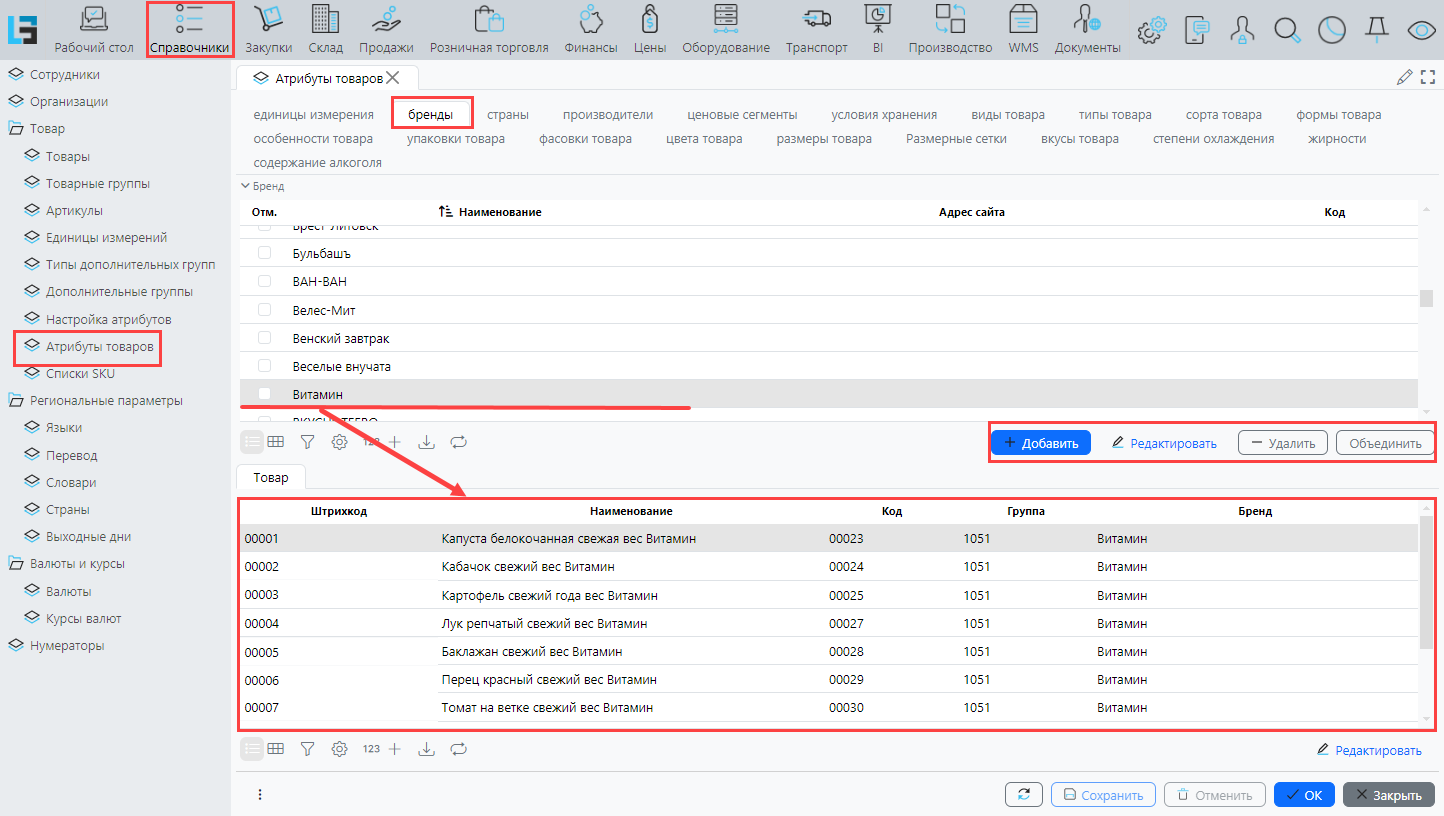Collapse the Товар folder in sidebar
Screen dimensions: 1444x816
pyautogui.click(x=16, y=129)
